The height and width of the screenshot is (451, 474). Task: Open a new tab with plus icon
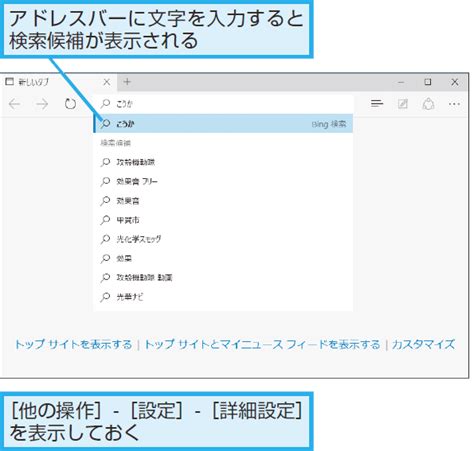click(127, 82)
